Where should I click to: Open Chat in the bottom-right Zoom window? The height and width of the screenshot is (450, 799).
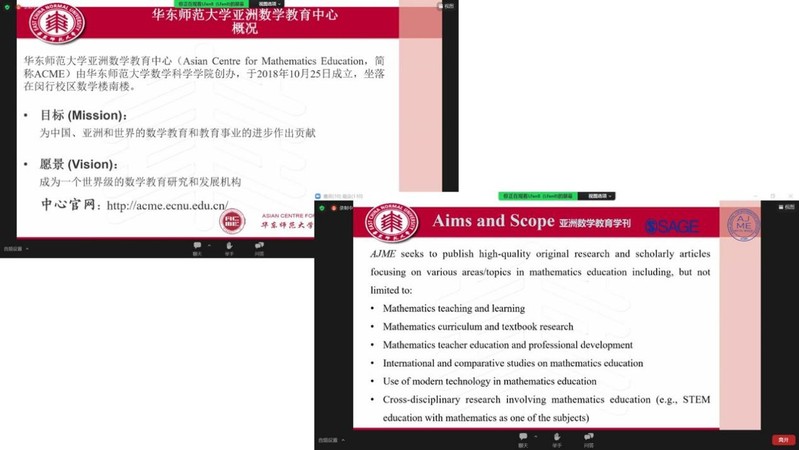point(523,440)
